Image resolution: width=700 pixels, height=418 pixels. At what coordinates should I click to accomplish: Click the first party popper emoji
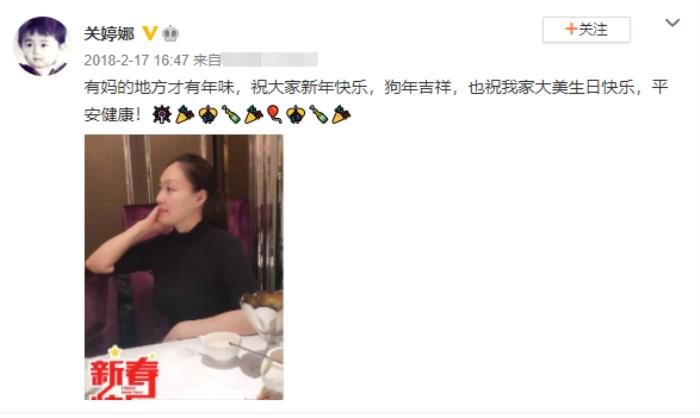[184, 115]
